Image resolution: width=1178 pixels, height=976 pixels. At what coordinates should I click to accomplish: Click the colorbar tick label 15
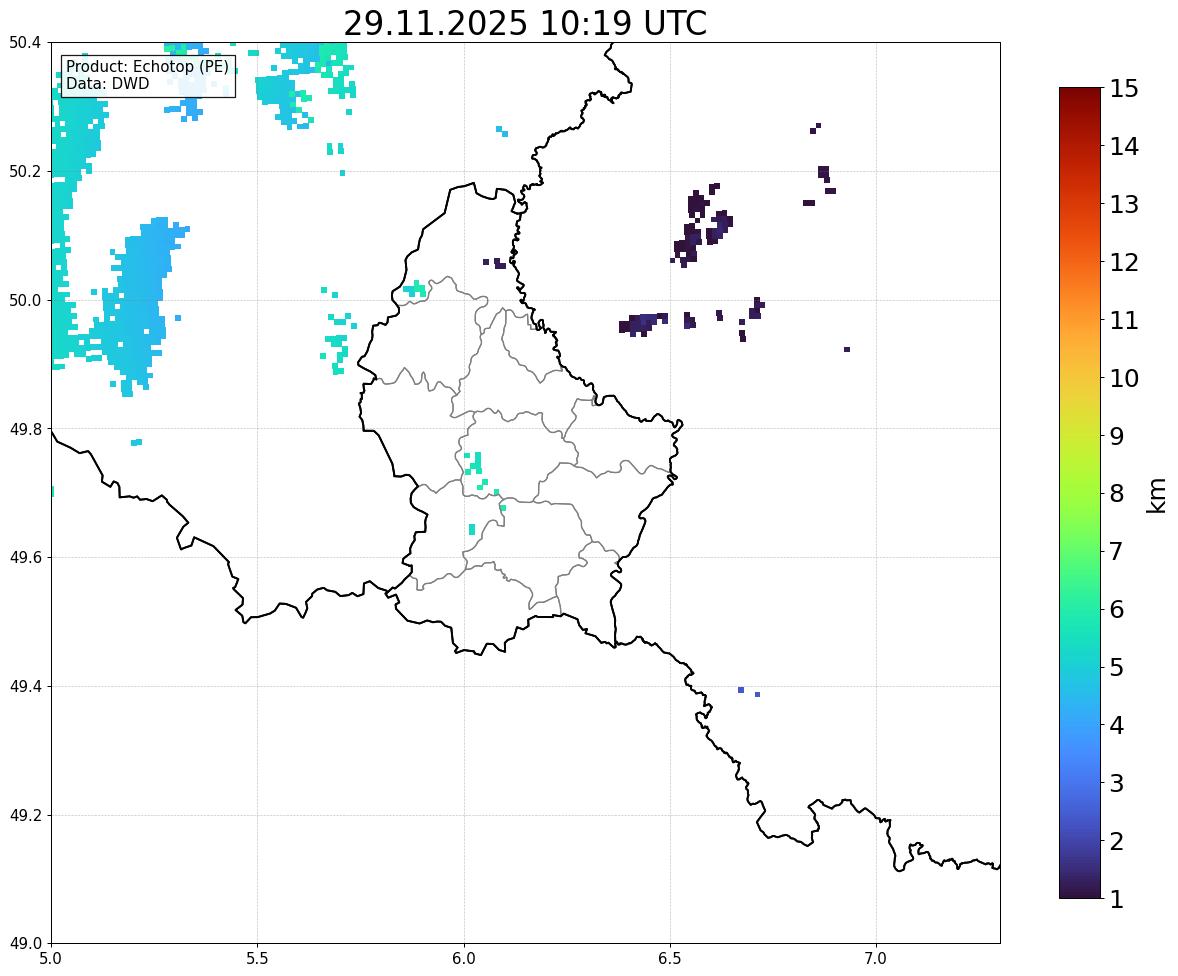point(1124,89)
